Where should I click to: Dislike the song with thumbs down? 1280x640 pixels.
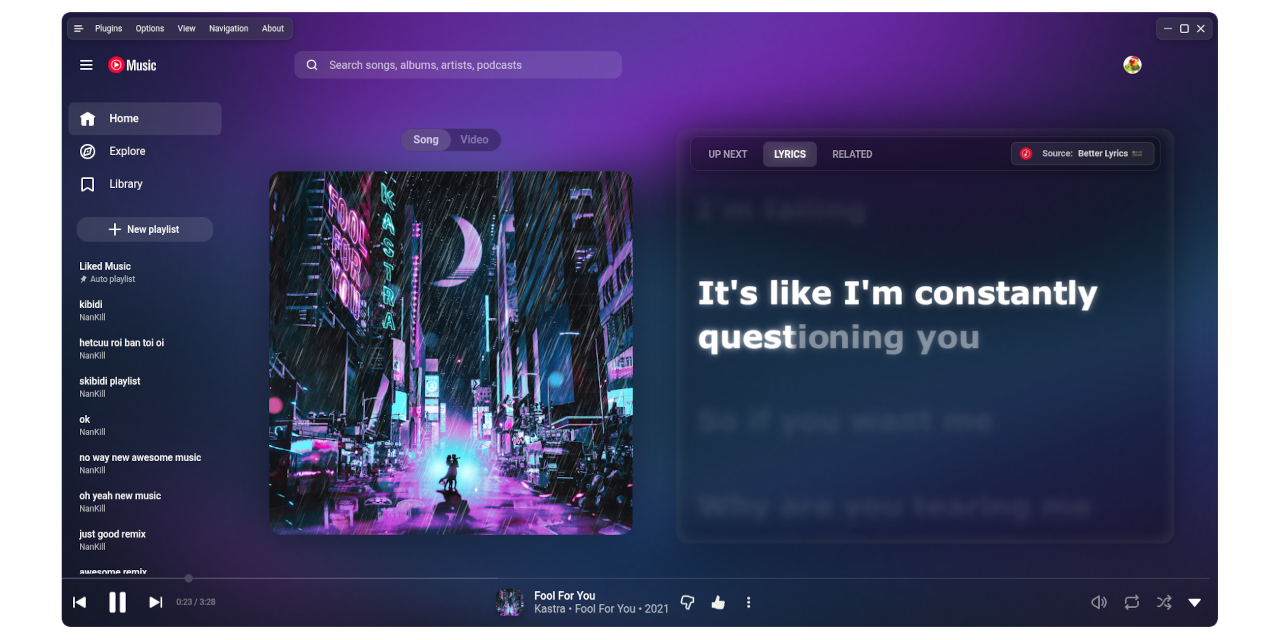pos(687,602)
